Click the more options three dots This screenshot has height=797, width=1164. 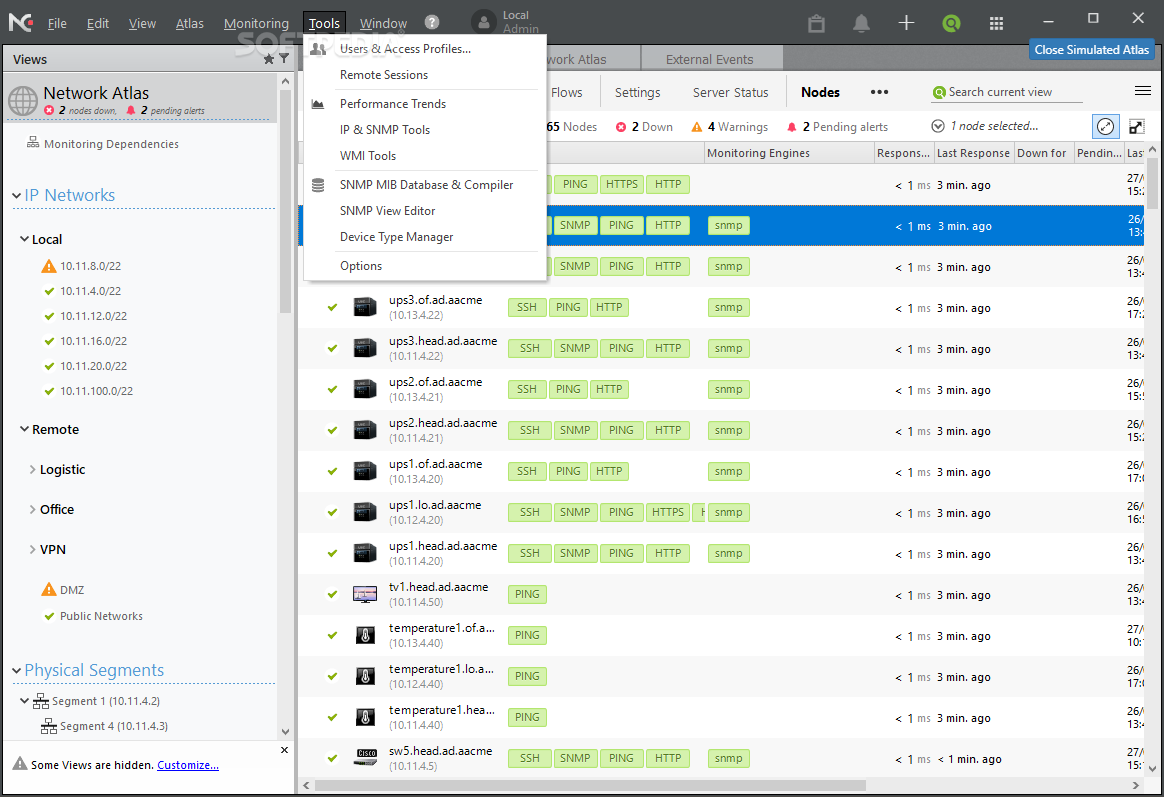pos(880,92)
